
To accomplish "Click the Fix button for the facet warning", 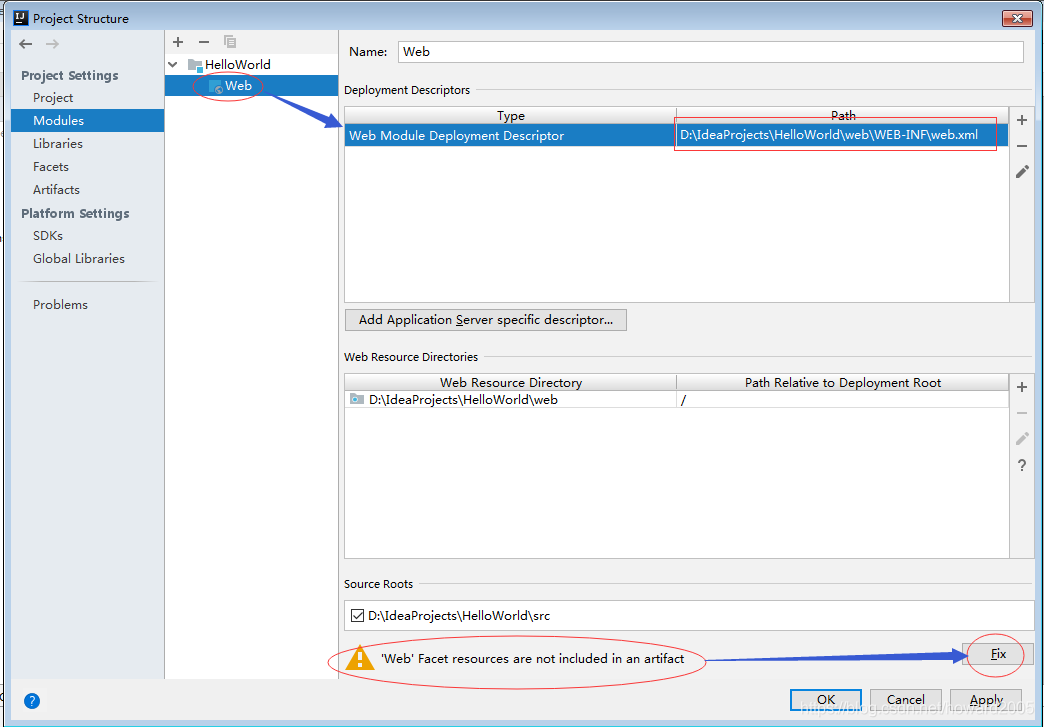I will (x=998, y=654).
